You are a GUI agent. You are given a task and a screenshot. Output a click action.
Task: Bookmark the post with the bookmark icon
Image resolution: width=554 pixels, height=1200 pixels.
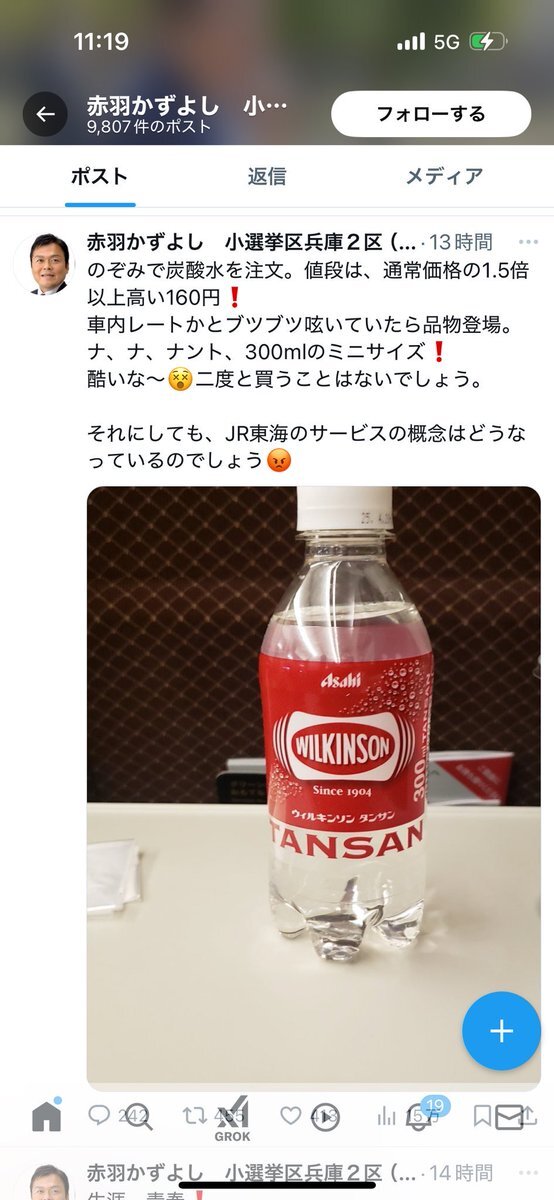(482, 1115)
